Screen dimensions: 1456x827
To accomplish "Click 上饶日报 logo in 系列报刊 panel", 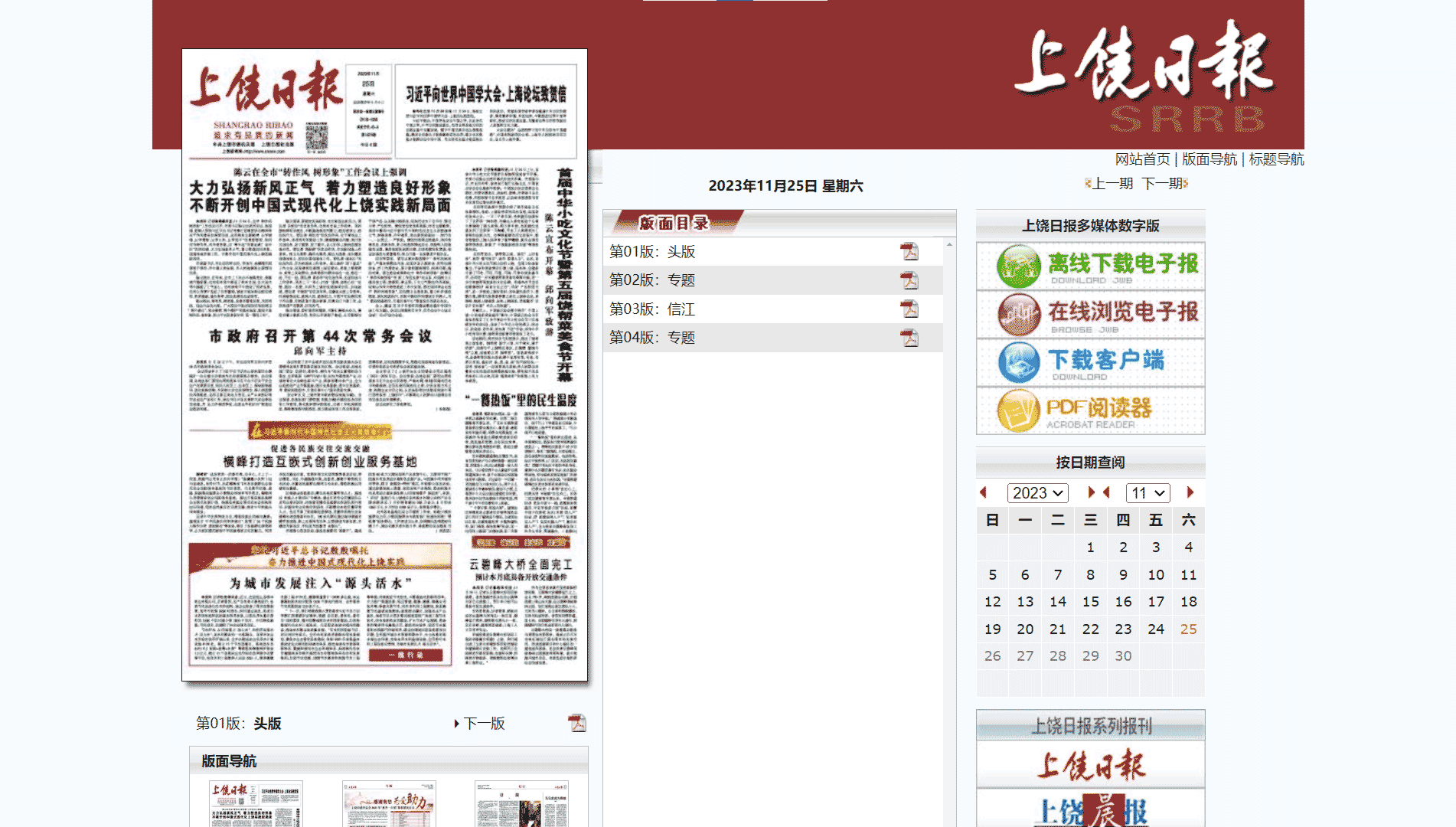I will click(1090, 765).
